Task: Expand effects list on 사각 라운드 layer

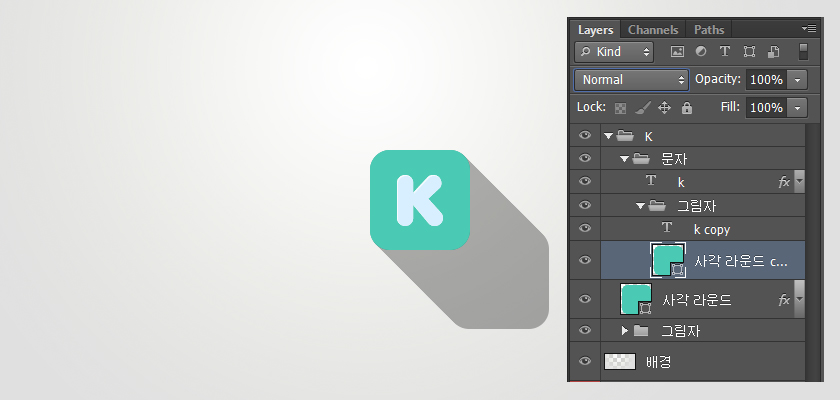Action: [799, 299]
